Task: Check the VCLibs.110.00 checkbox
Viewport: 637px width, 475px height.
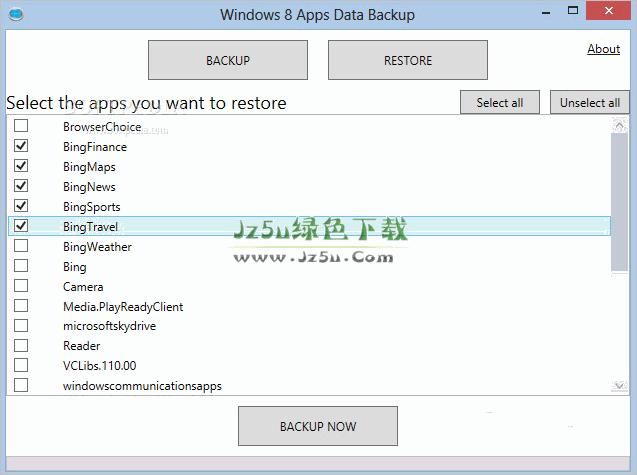Action: point(21,365)
